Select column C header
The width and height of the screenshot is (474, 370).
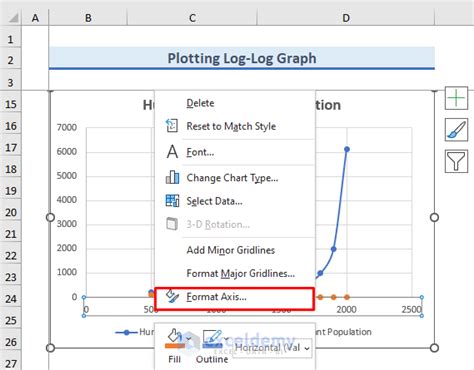tap(192, 18)
